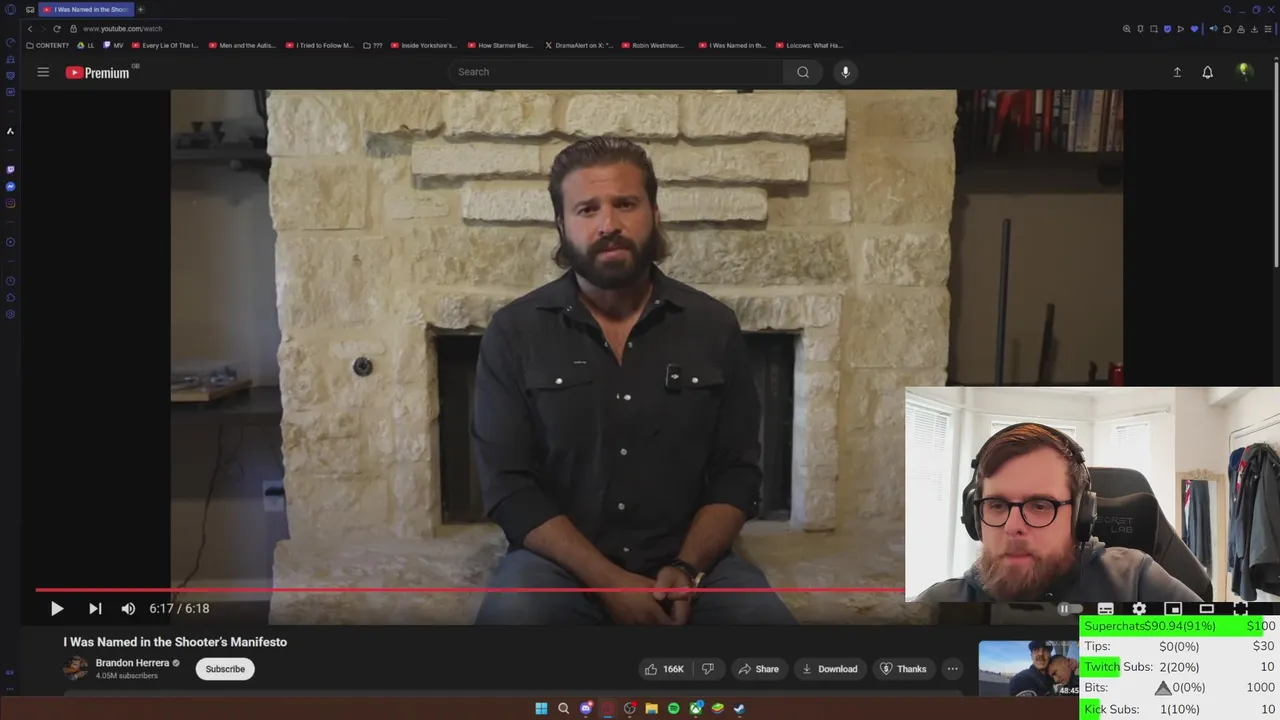Open 'Loicows: What Ha...' bookmark
Viewport: 1280px width, 720px height.
click(809, 45)
